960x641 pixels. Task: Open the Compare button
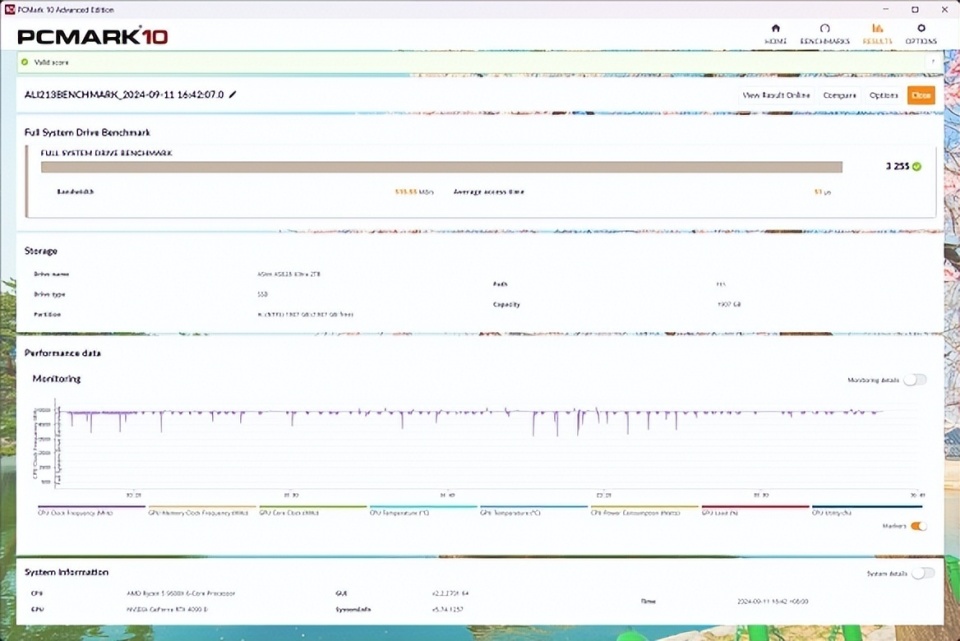839,96
